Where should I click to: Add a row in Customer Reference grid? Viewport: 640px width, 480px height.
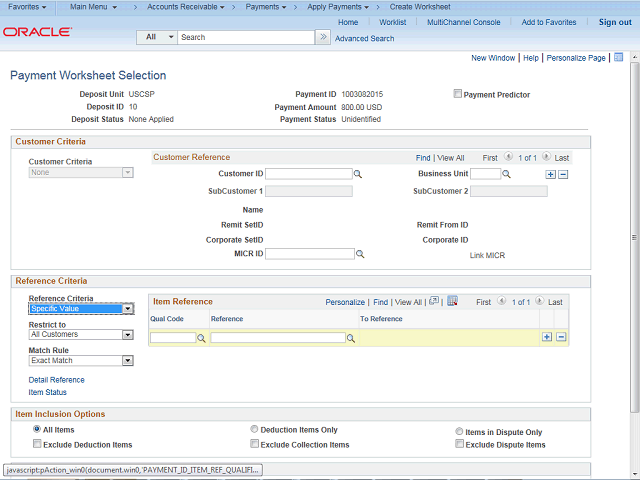coord(549,174)
